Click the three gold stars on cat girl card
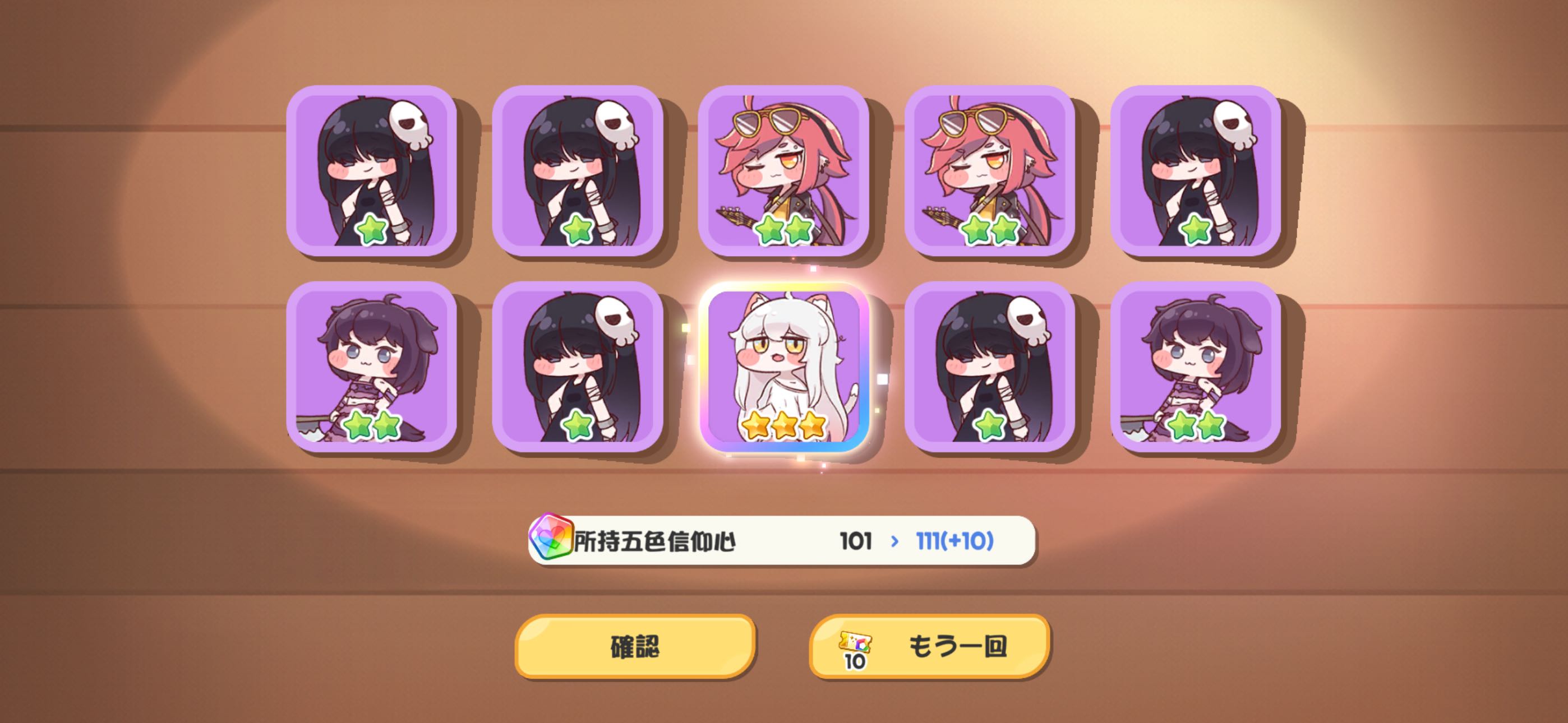The image size is (1568, 723). click(x=784, y=425)
